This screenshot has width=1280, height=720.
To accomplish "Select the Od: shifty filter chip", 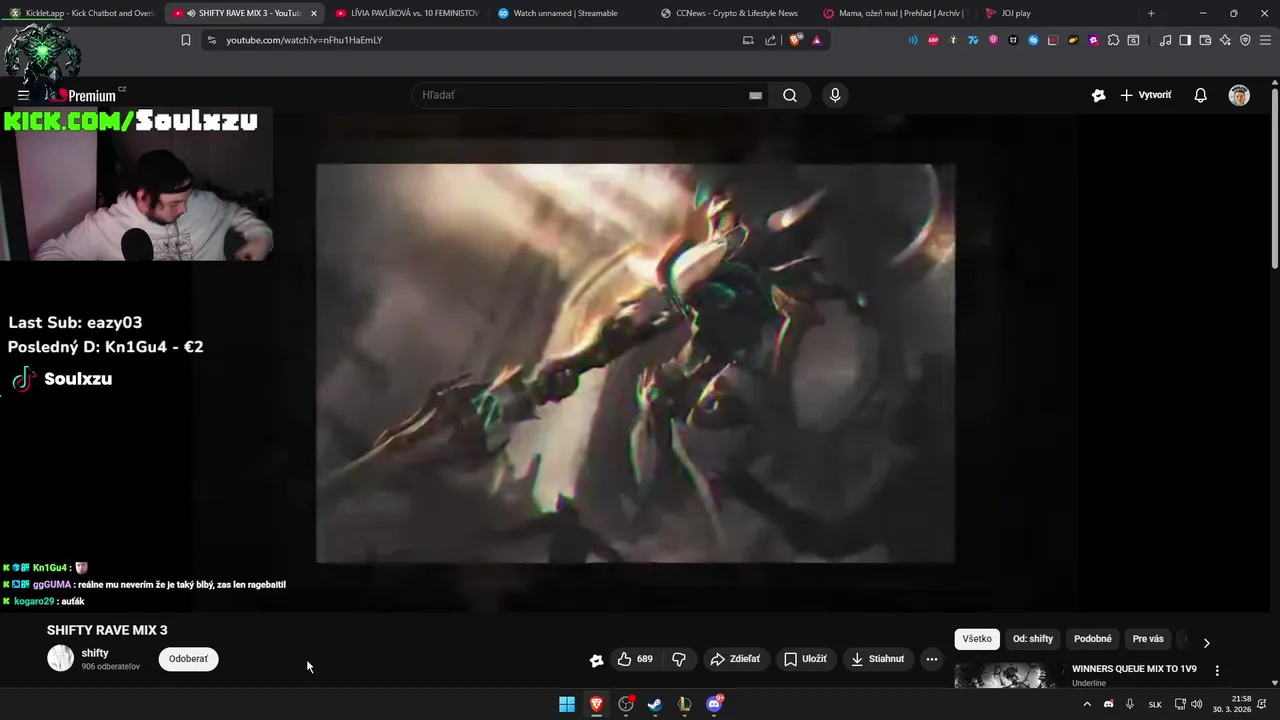I will point(1033,639).
